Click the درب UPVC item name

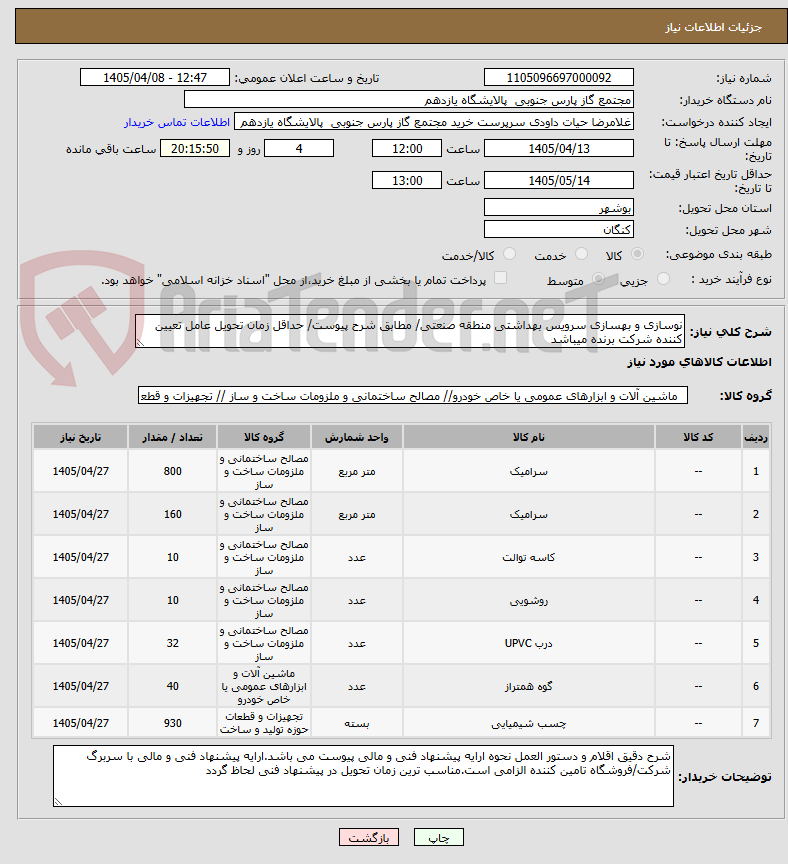pos(528,644)
